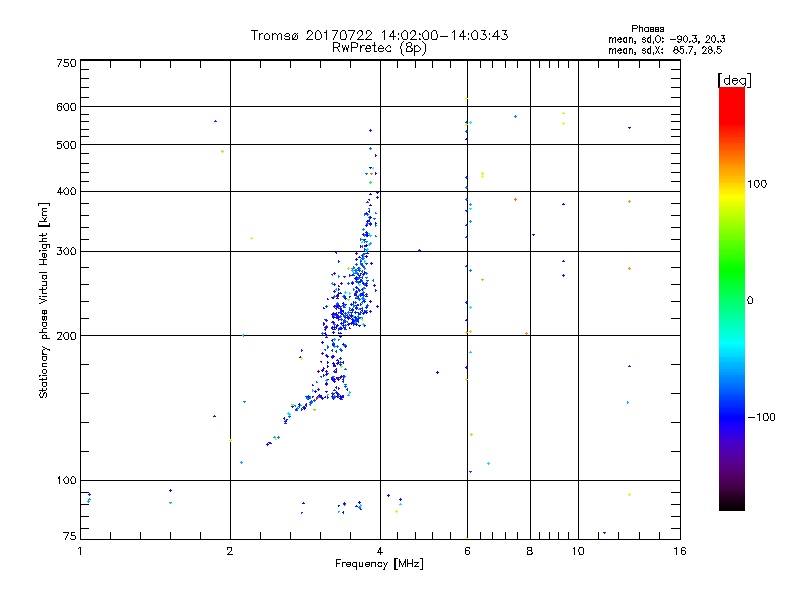
Task: Click the colorbar tick label '-100'
Action: pyautogui.click(x=761, y=417)
